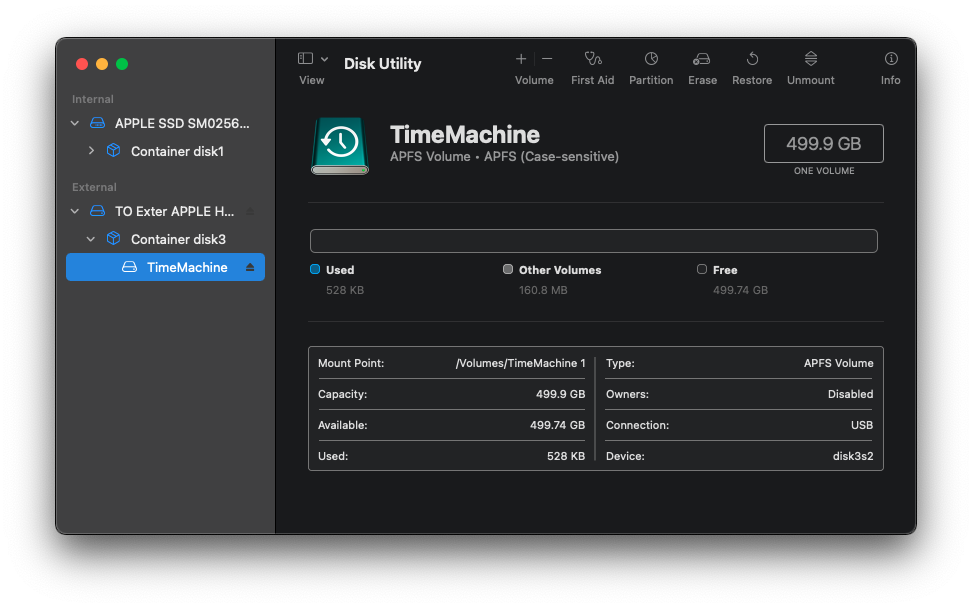Eject the TO Exter APPLE external disk
The width and height of the screenshot is (972, 608).
pyautogui.click(x=250, y=211)
